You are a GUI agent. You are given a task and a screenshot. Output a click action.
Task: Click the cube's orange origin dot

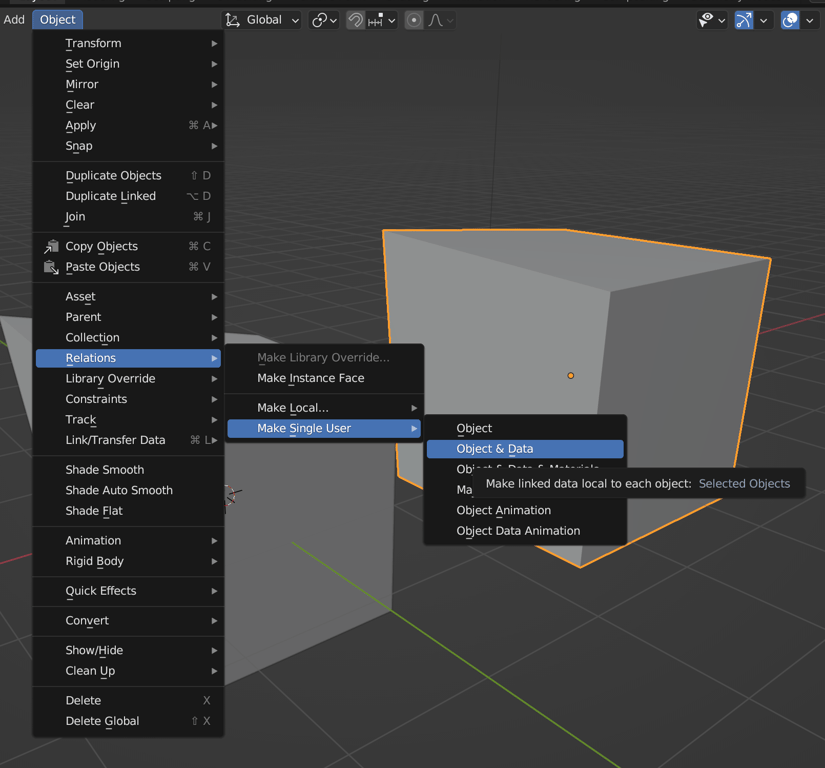click(x=571, y=376)
